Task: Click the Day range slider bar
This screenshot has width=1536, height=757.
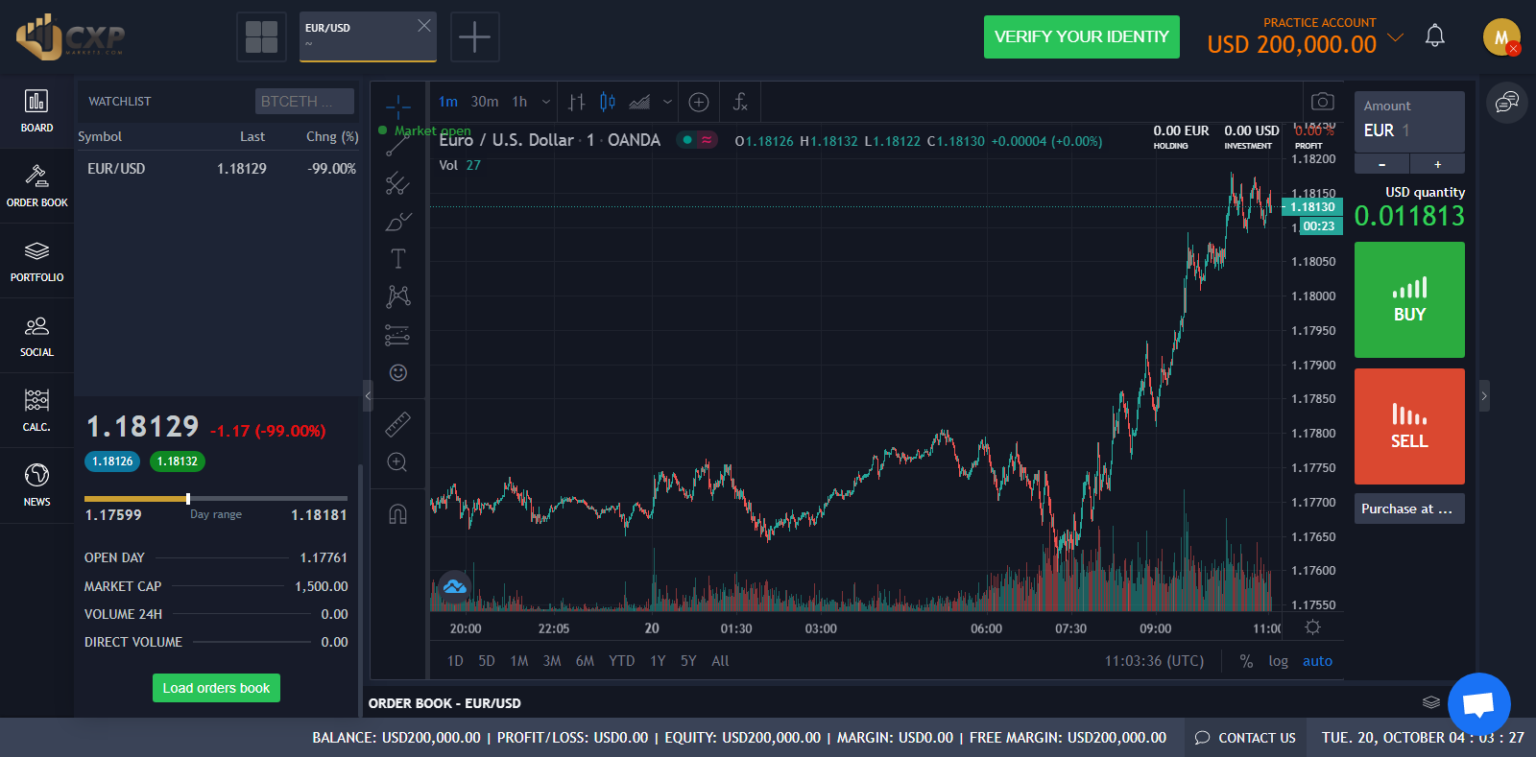Action: point(216,498)
